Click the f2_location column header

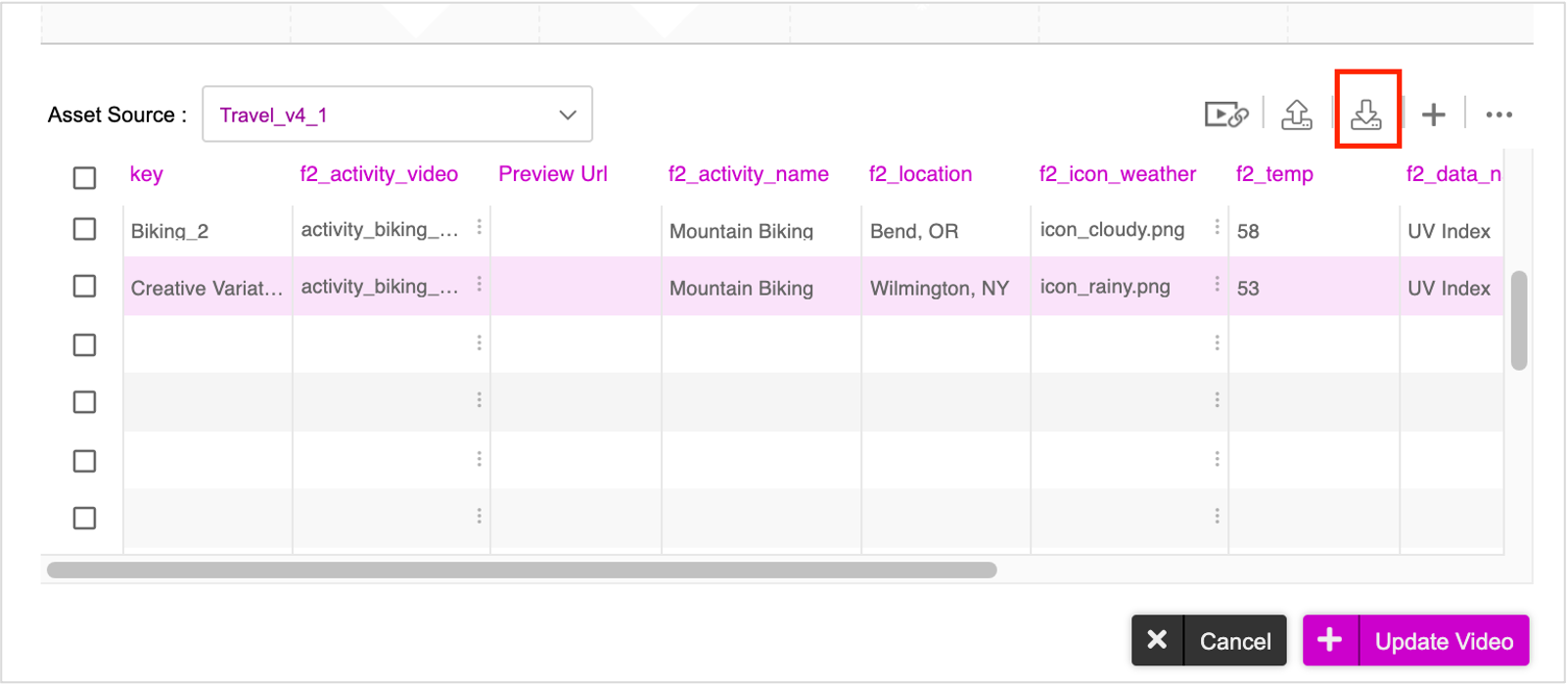click(x=921, y=174)
